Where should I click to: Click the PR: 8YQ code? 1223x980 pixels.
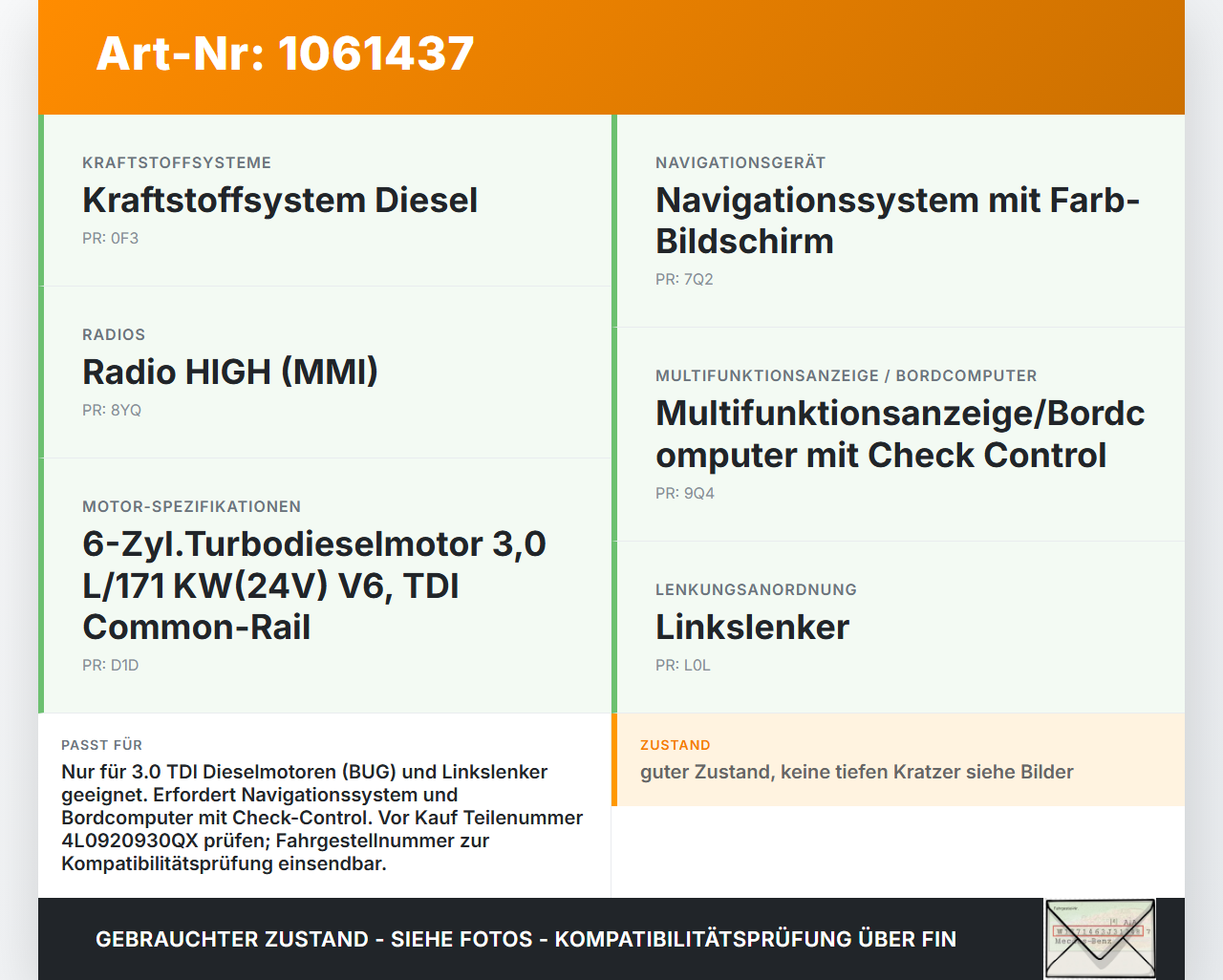tap(112, 411)
